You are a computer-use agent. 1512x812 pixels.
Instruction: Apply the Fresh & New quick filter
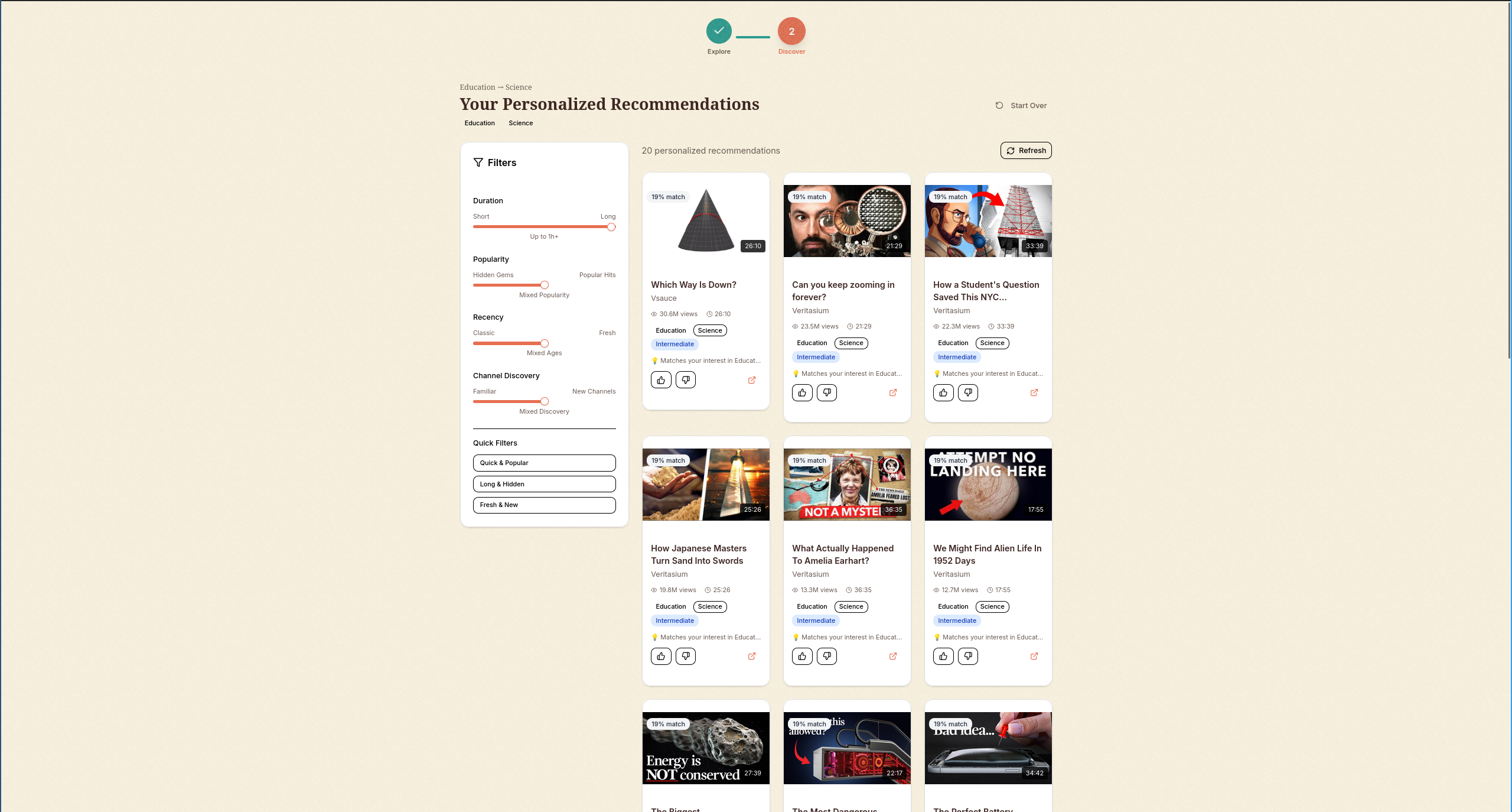[x=544, y=505]
